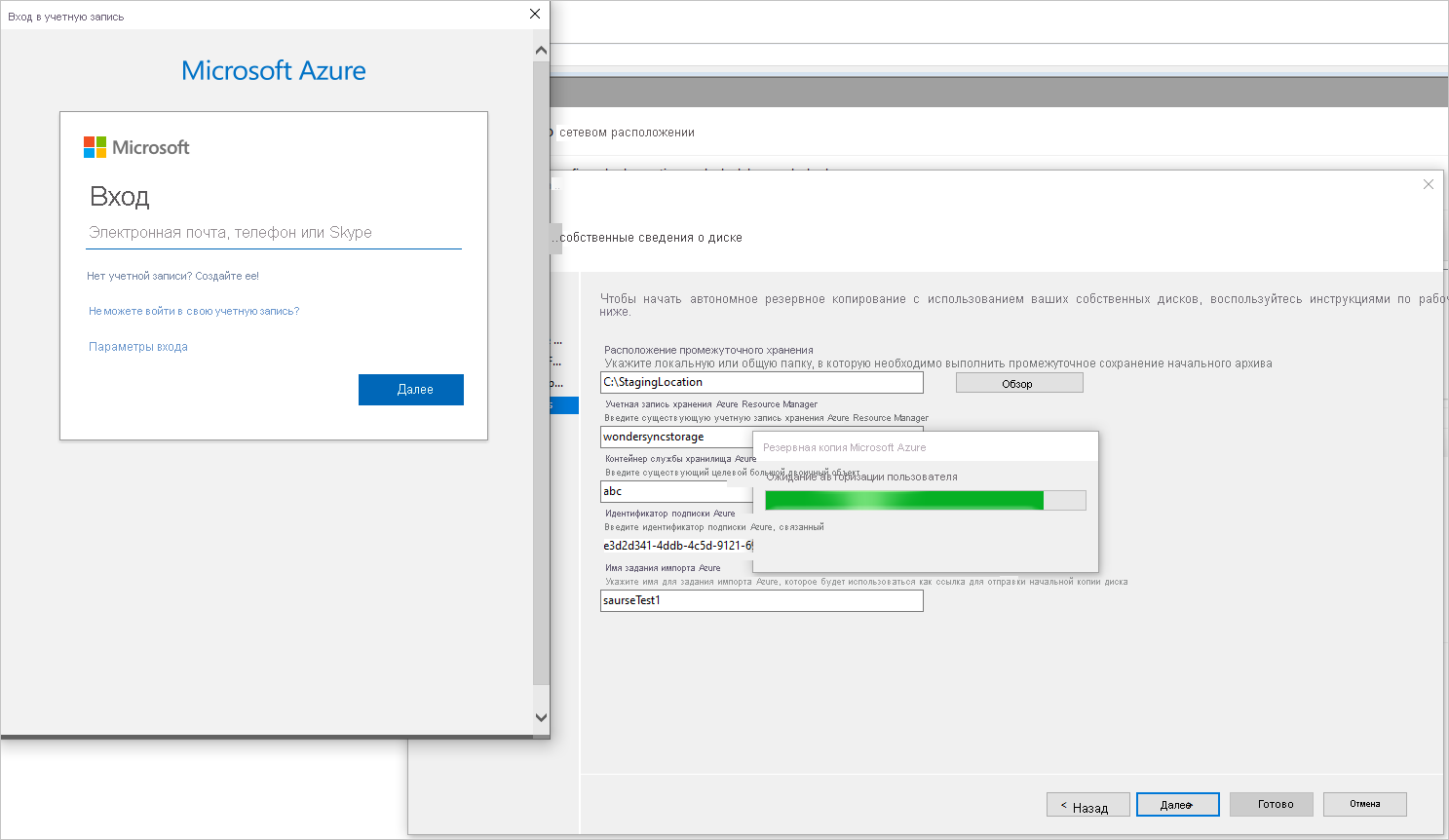Open Параметры входа sign-in options
Screen dimensions: 1449x840
coord(137,346)
